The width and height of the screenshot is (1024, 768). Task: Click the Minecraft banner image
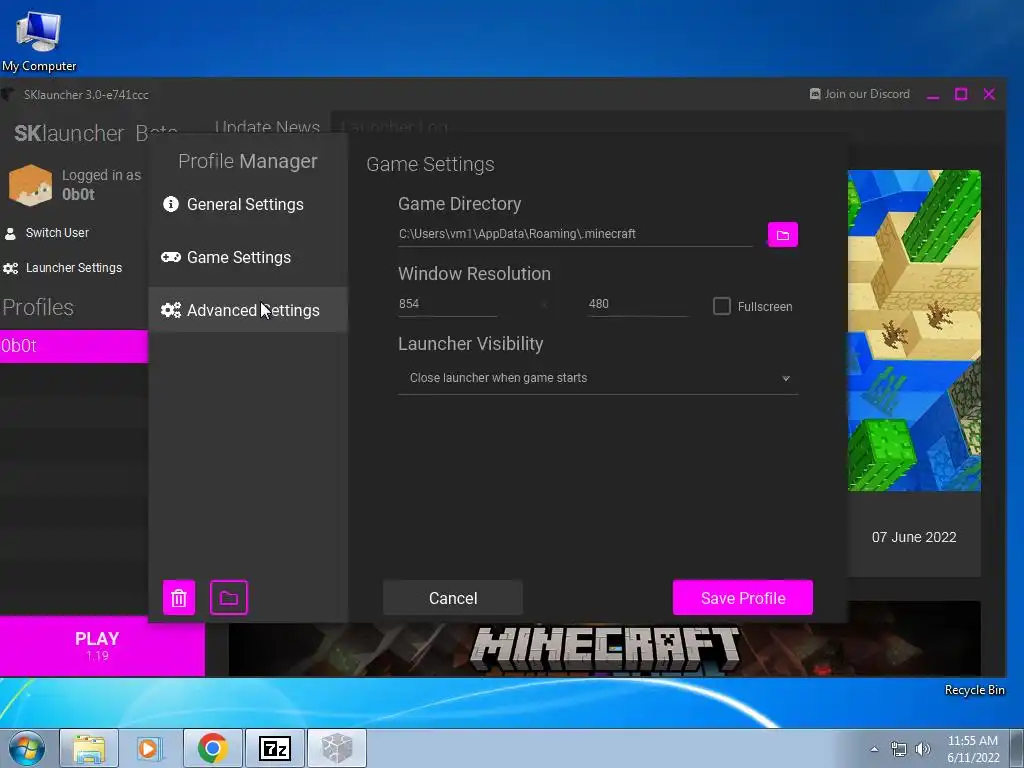pos(604,650)
